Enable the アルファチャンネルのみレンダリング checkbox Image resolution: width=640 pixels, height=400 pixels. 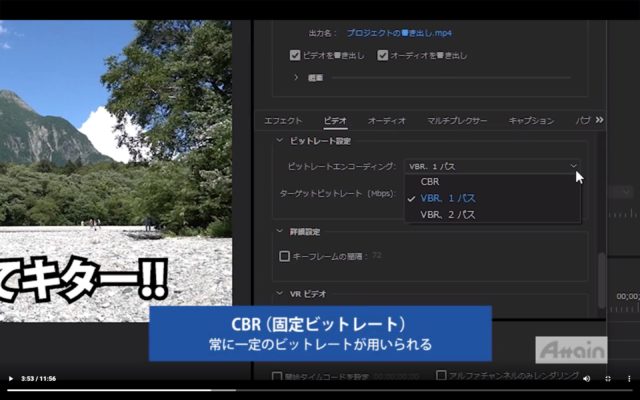[441, 375]
